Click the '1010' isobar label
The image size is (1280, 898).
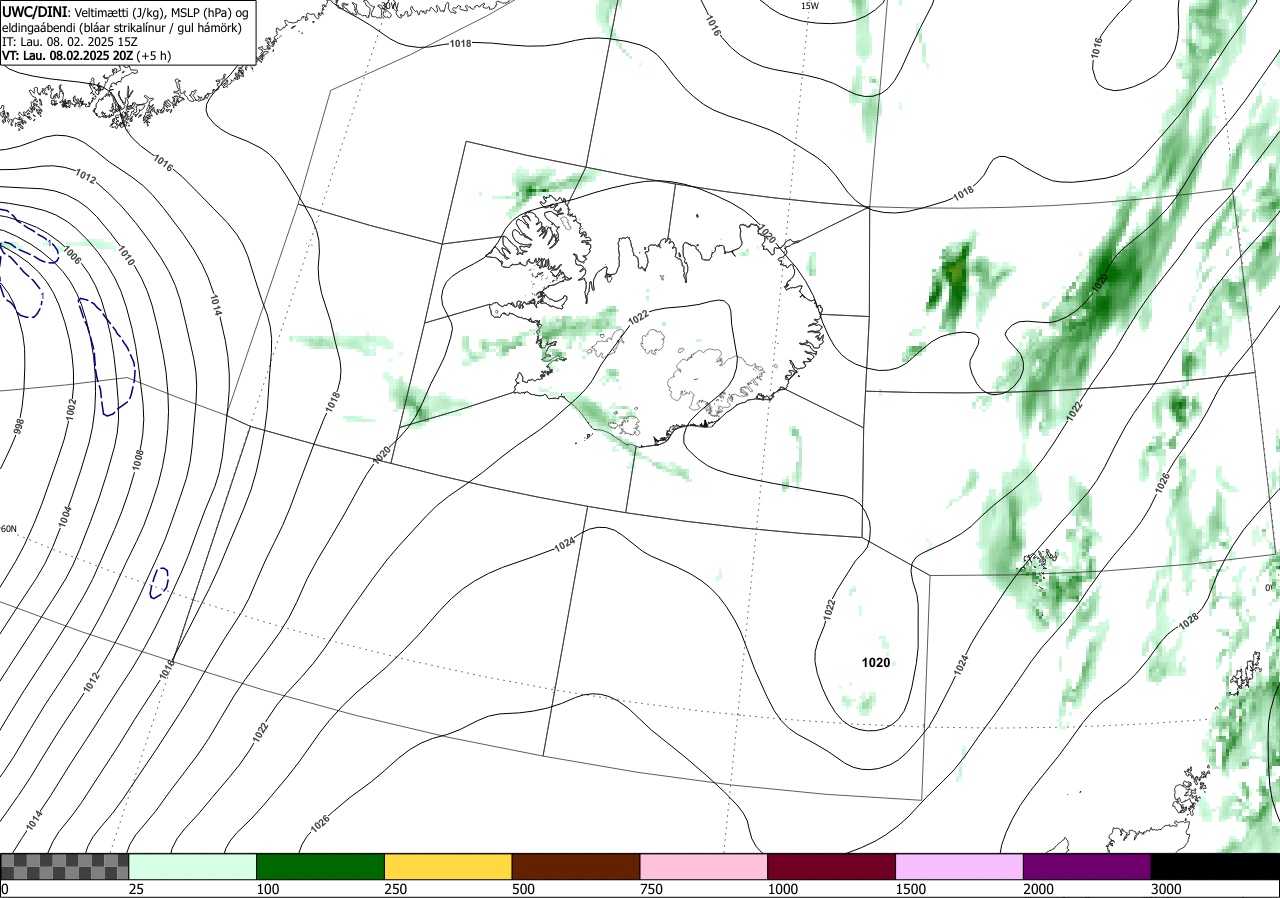pos(126,257)
